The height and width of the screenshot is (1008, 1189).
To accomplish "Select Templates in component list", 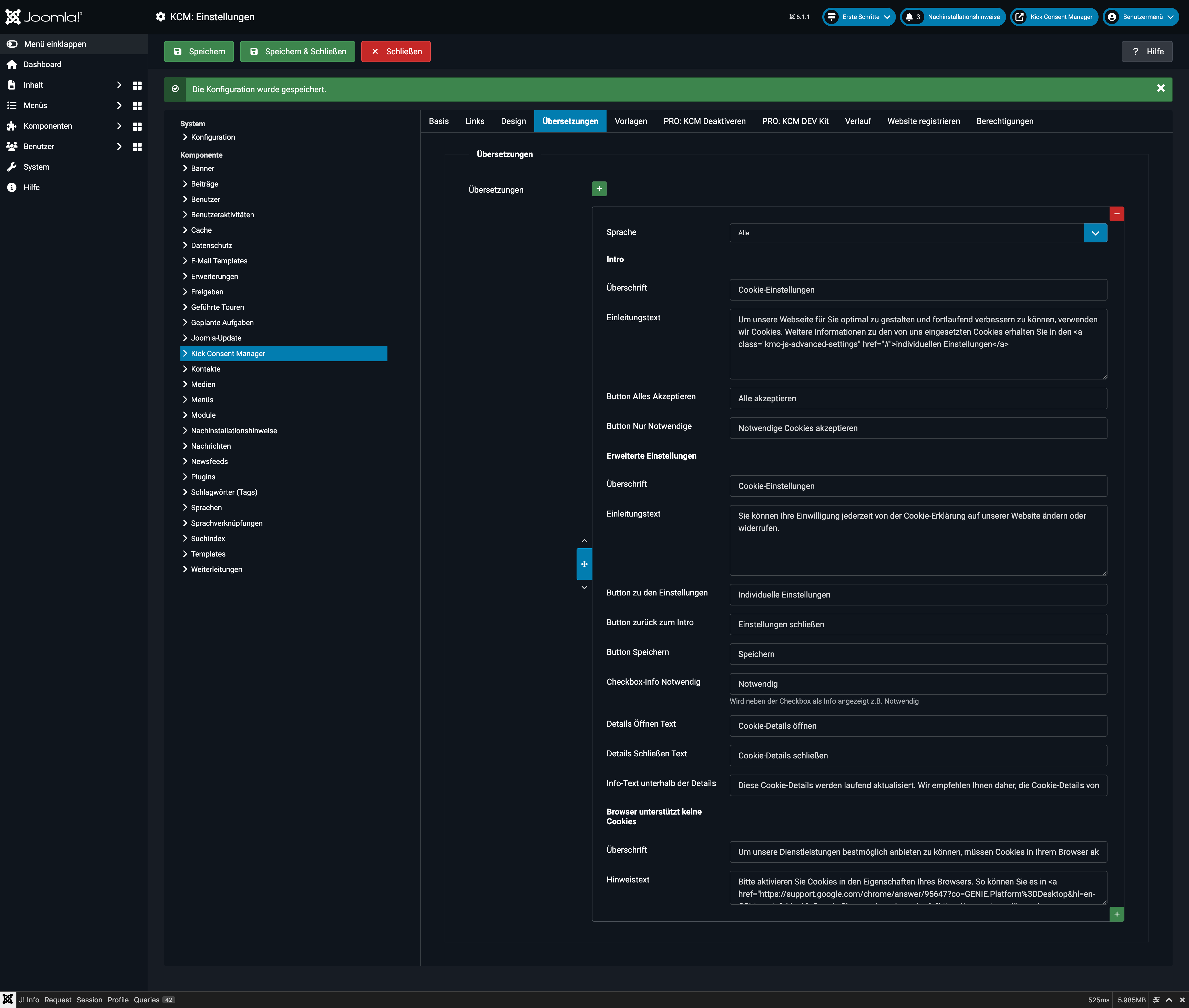I will click(x=208, y=554).
